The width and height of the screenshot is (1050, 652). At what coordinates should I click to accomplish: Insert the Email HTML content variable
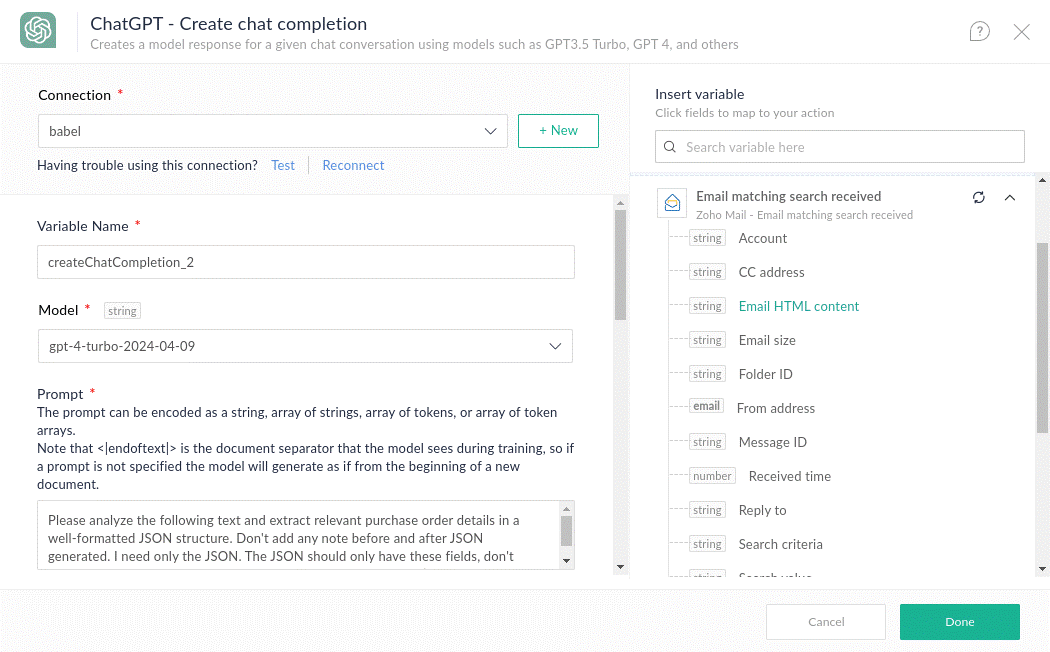[x=798, y=307]
